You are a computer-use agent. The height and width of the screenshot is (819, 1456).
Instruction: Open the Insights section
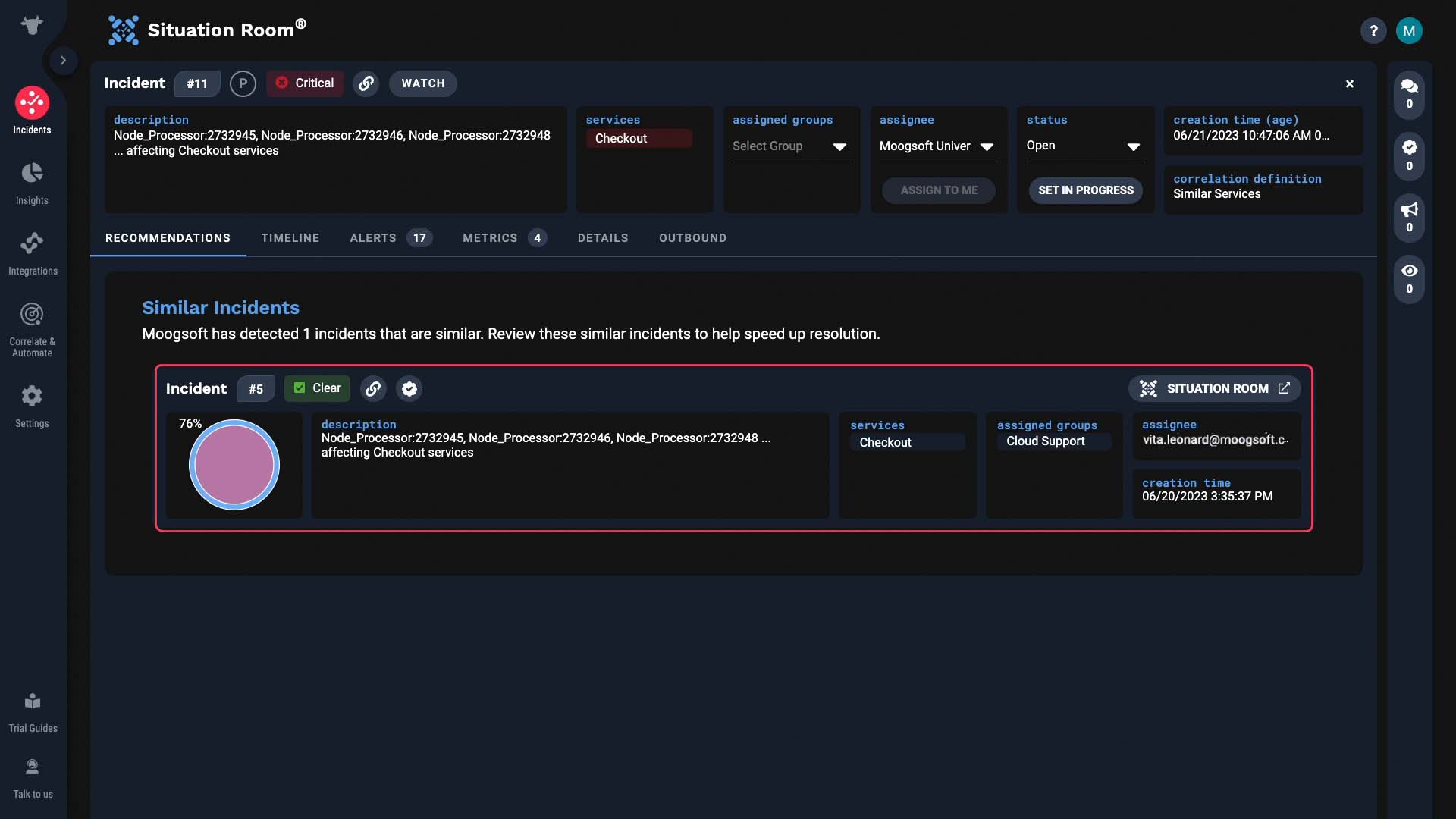click(x=32, y=183)
